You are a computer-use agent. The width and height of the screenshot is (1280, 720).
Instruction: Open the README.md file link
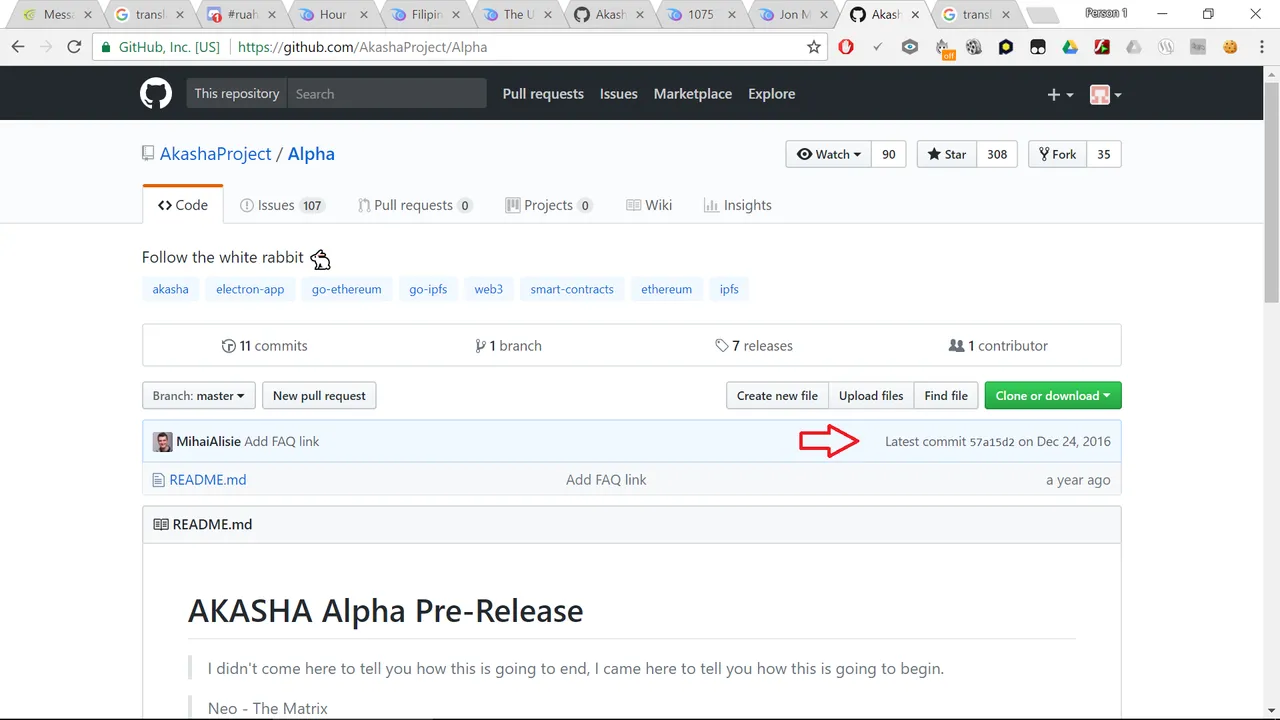tap(208, 480)
